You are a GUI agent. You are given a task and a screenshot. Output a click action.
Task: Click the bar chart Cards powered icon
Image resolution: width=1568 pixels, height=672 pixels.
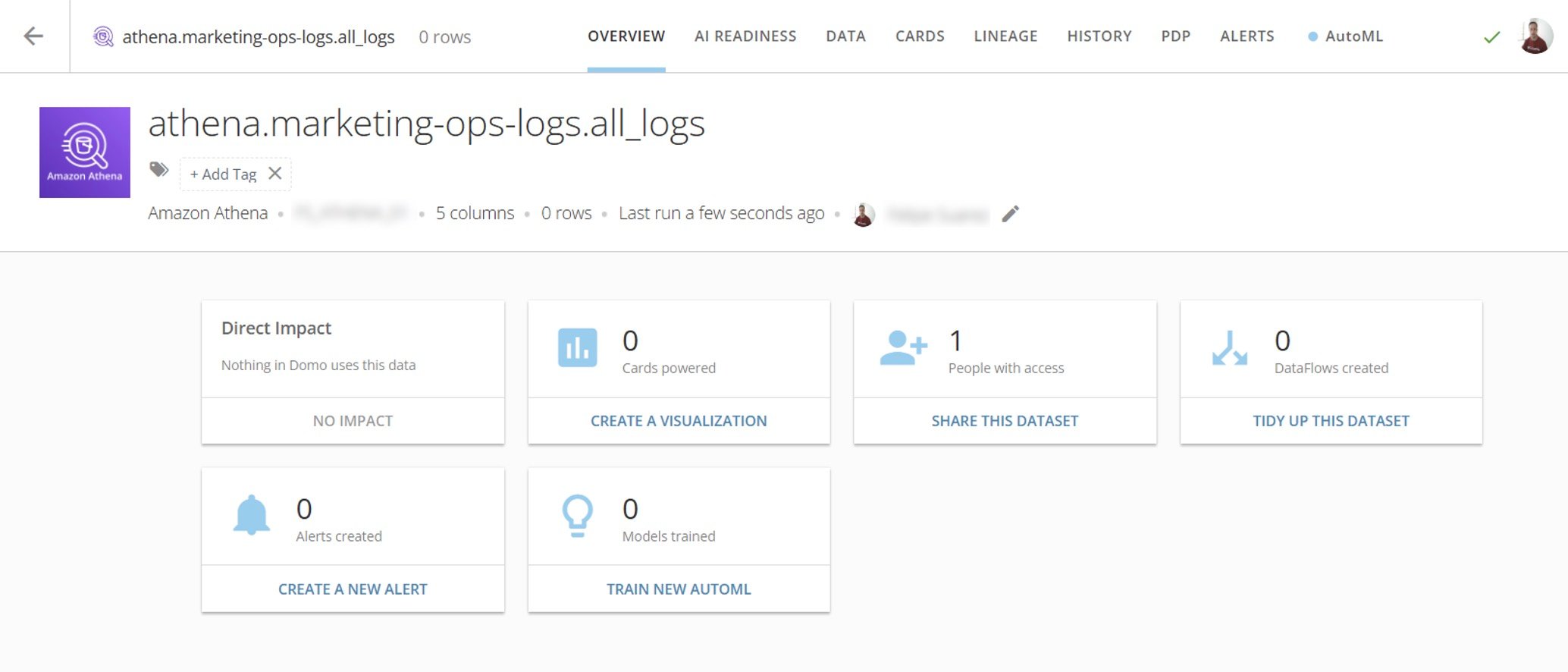578,347
